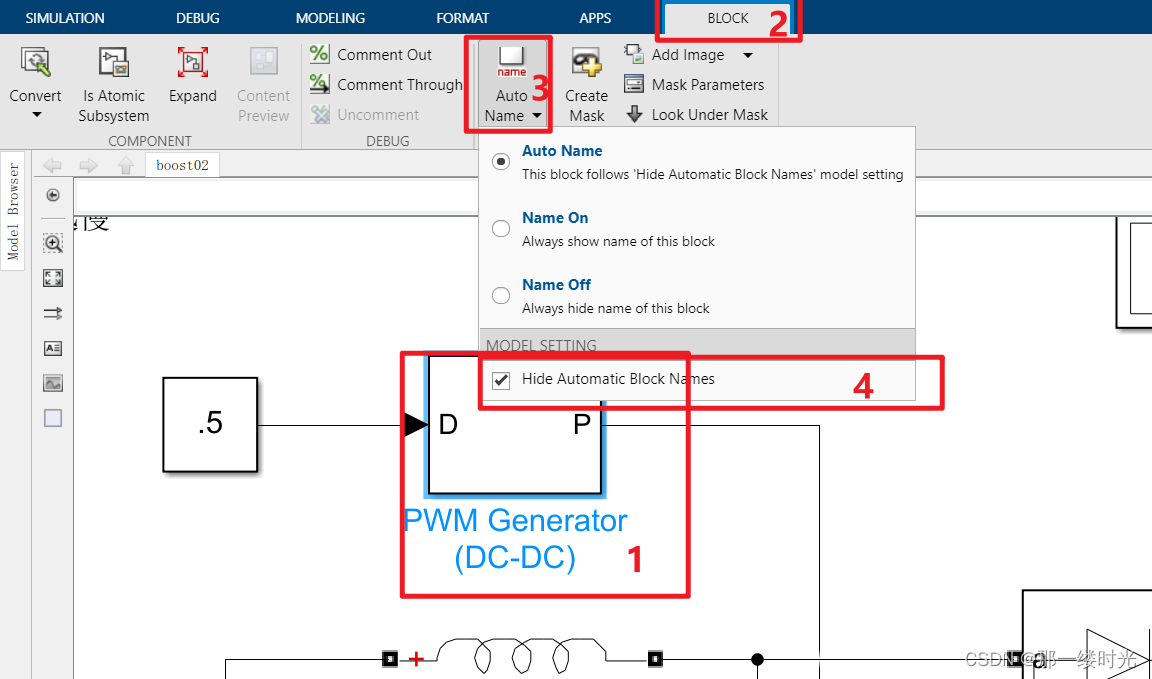Switch to the FORMAT tab
Viewport: 1152px width, 679px height.
(x=462, y=18)
